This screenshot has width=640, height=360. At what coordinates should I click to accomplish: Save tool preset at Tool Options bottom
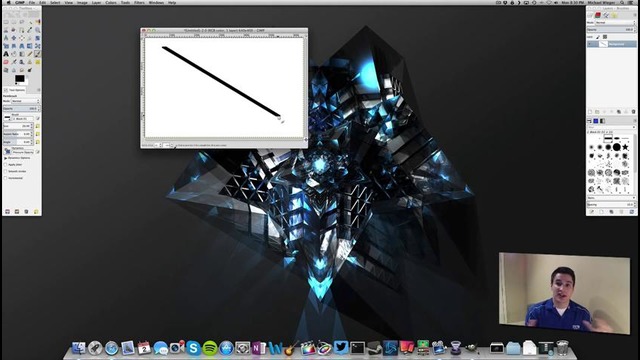7,211
